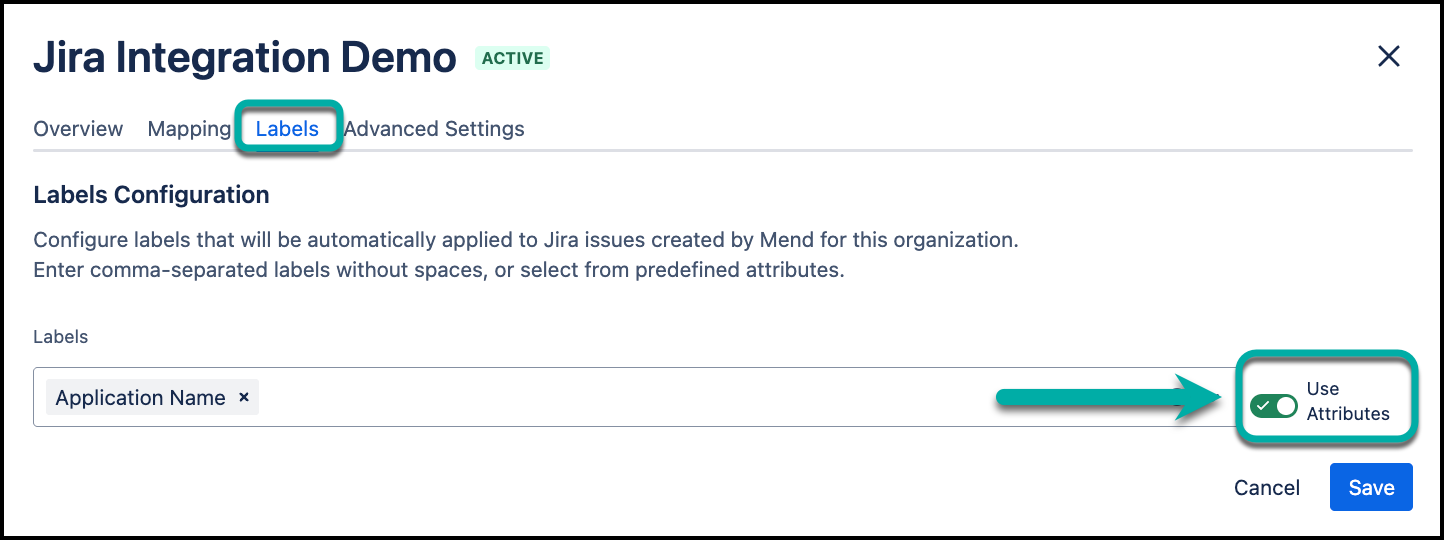Click the ACTIVE status badge
This screenshot has width=1444, height=540.
[x=512, y=58]
